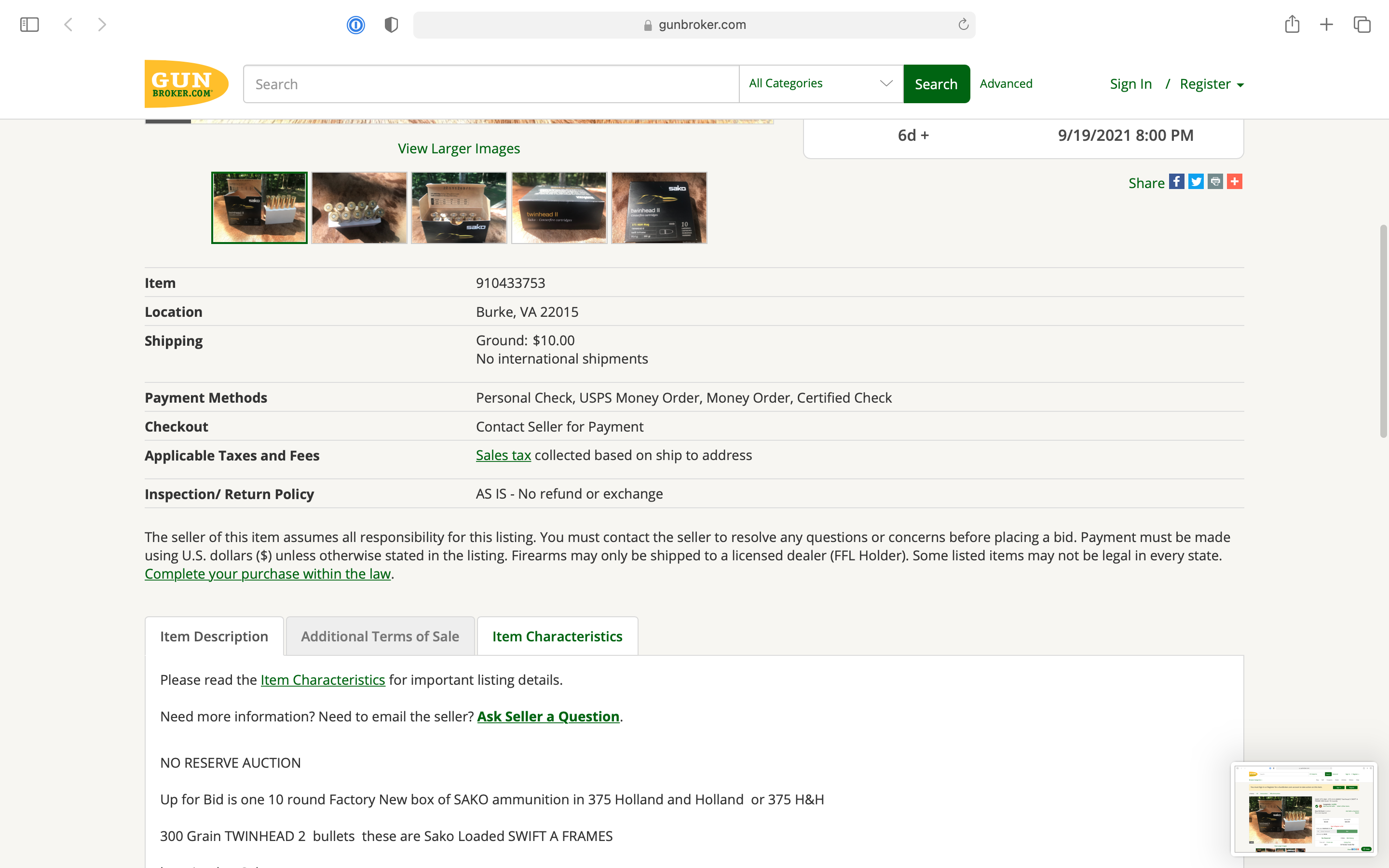Image resolution: width=1389 pixels, height=868 pixels.
Task: Reload the page with the refresh icon
Action: [x=963, y=24]
